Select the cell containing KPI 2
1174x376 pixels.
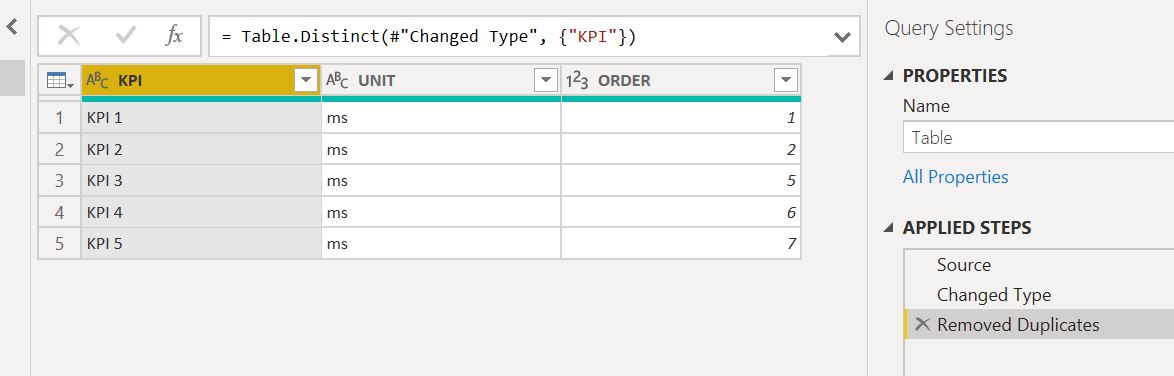(x=201, y=149)
